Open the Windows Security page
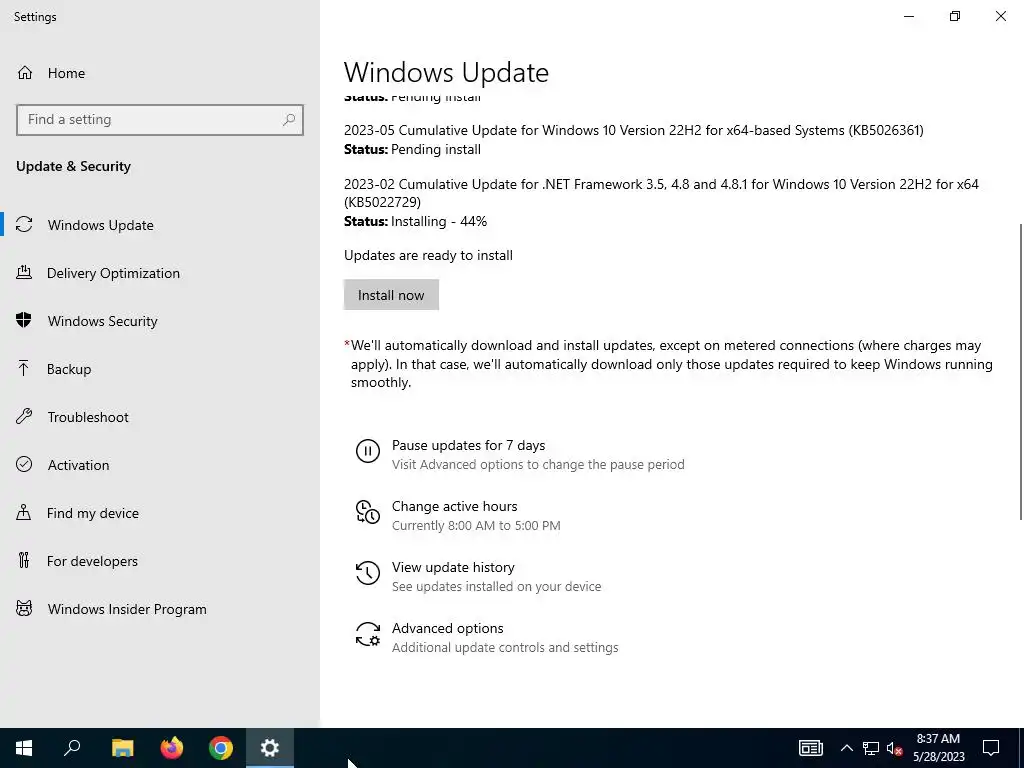 click(x=160, y=321)
